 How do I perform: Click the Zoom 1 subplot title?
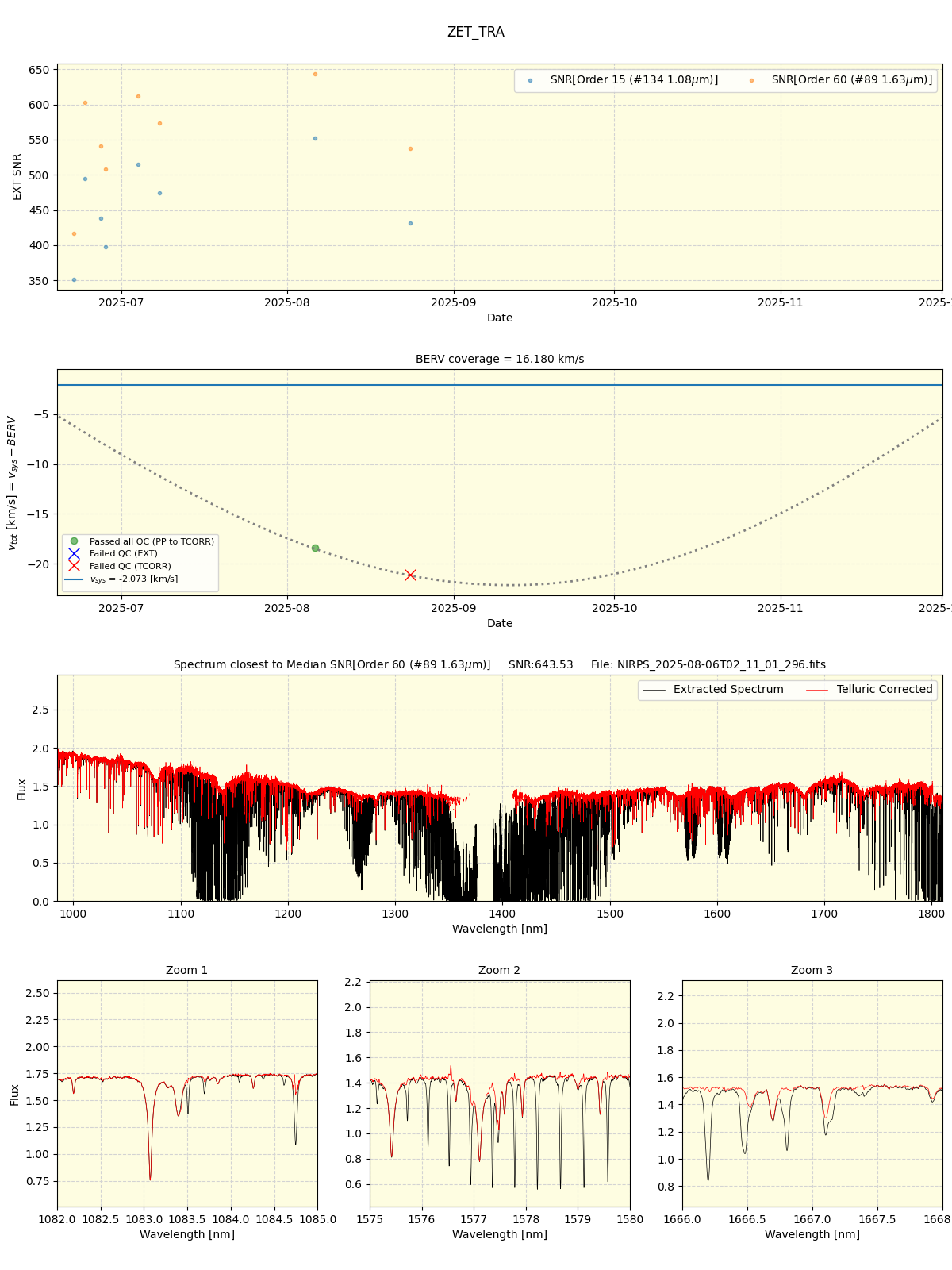coord(187,971)
